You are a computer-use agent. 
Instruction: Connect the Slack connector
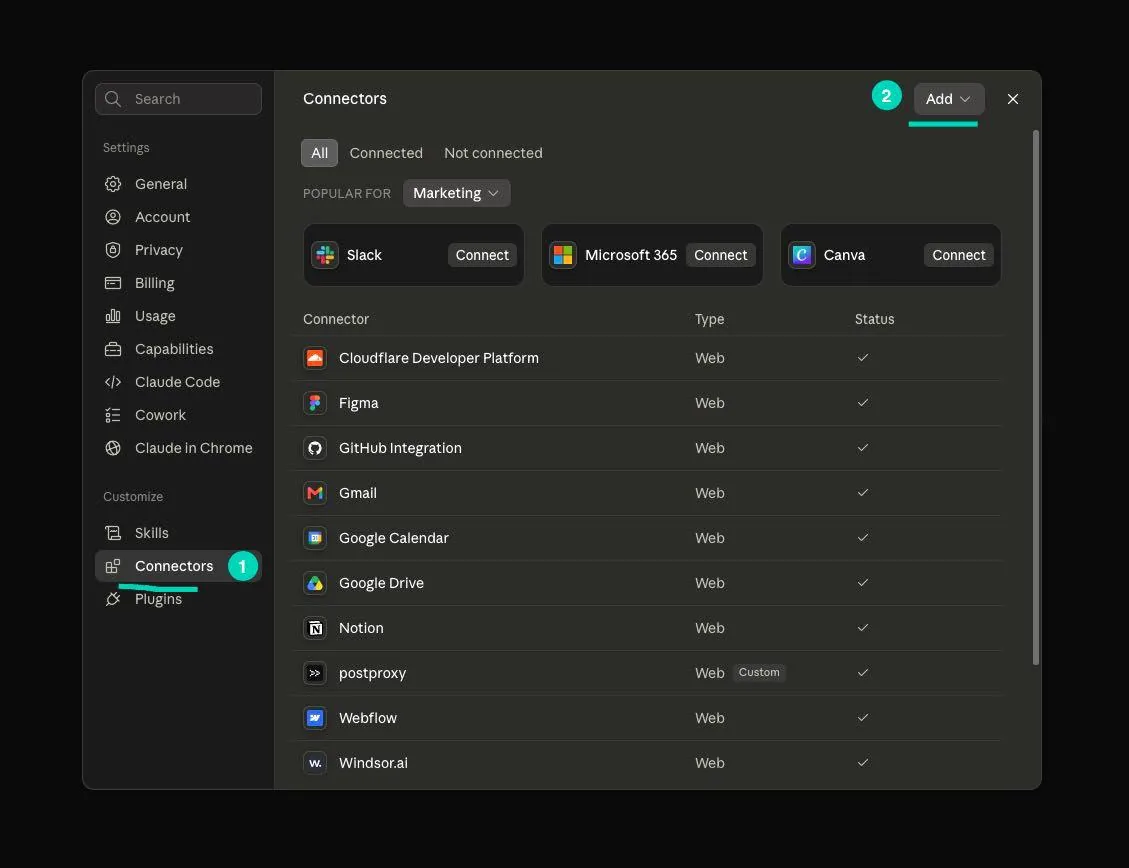pyautogui.click(x=482, y=255)
